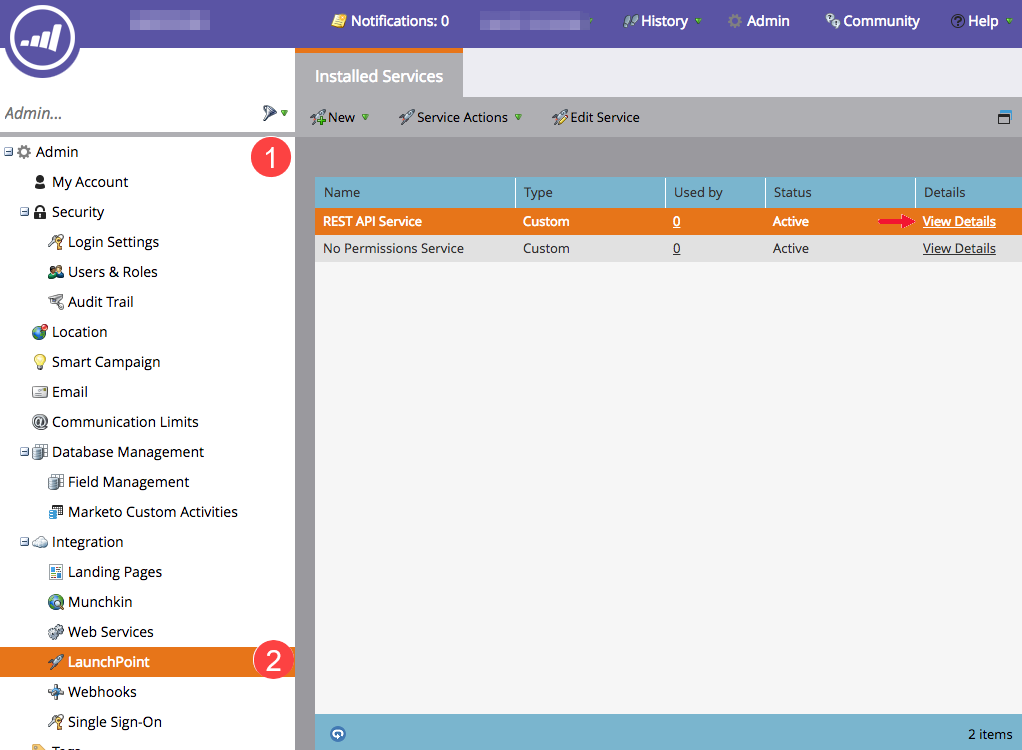Select My Account in the tree
The height and width of the screenshot is (750, 1022).
pos(90,182)
